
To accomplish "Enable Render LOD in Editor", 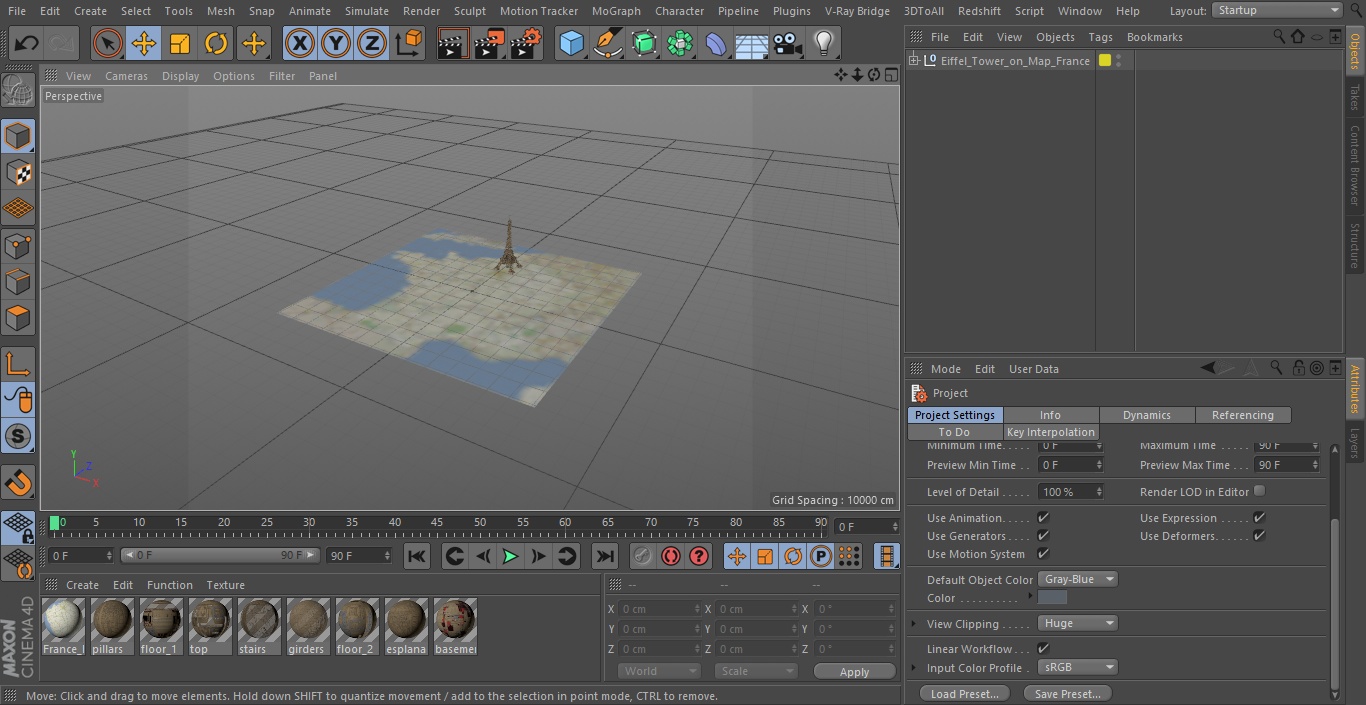I will pos(1259,491).
